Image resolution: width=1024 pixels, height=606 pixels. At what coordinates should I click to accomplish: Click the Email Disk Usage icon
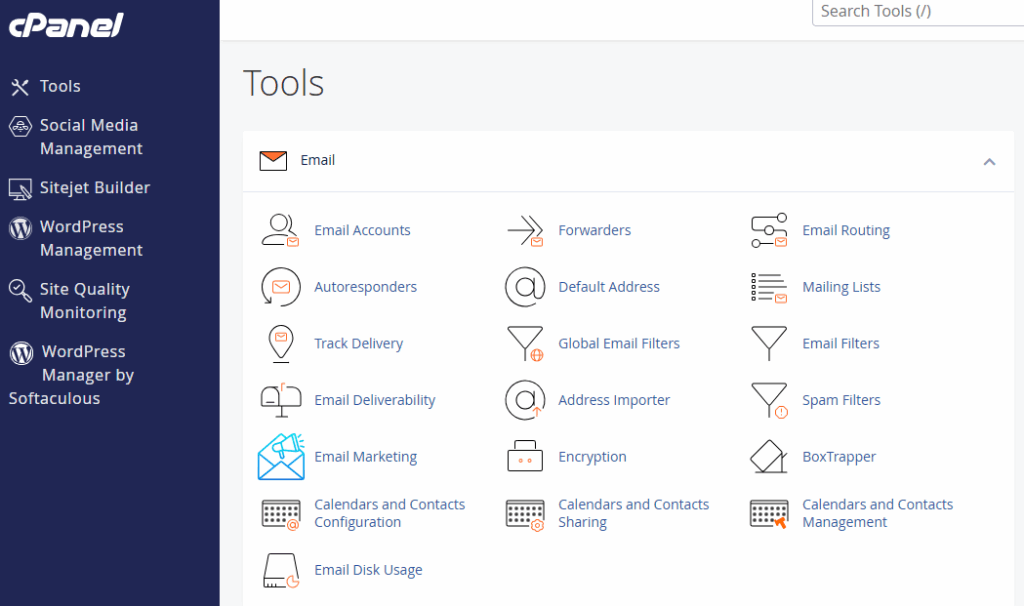pos(281,571)
